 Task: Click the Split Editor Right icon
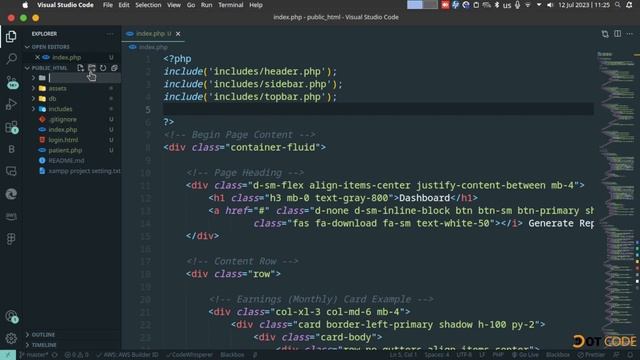tap(618, 34)
